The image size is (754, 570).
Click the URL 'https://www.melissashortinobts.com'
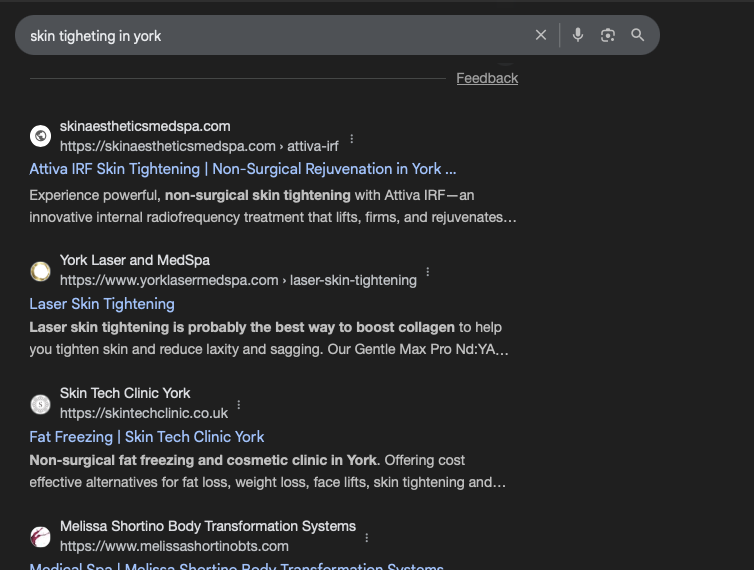174,546
